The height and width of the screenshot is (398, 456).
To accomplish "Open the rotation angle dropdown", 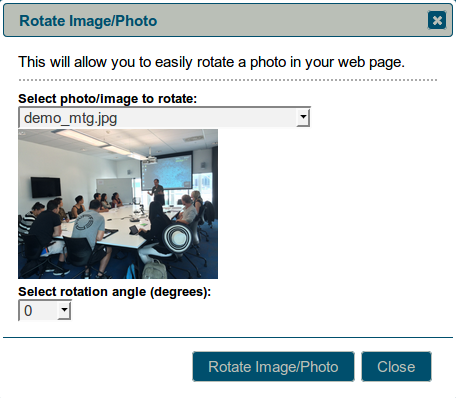I will [45, 310].
